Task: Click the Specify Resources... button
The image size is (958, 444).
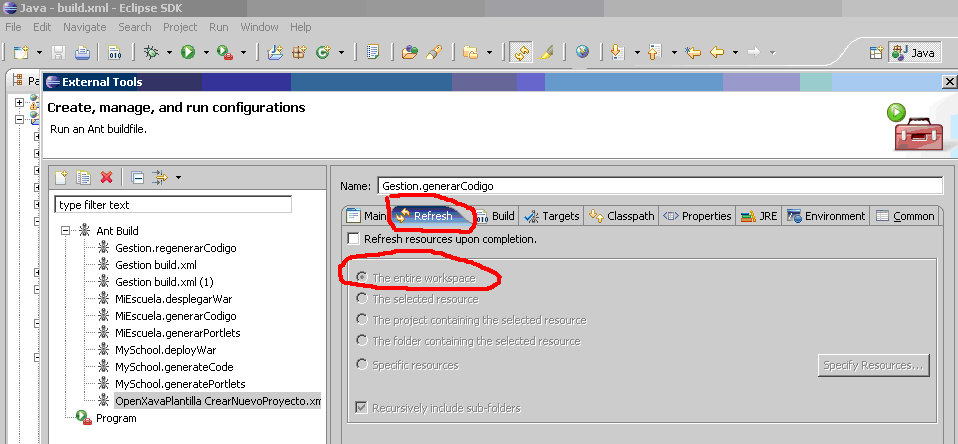Action: point(874,365)
